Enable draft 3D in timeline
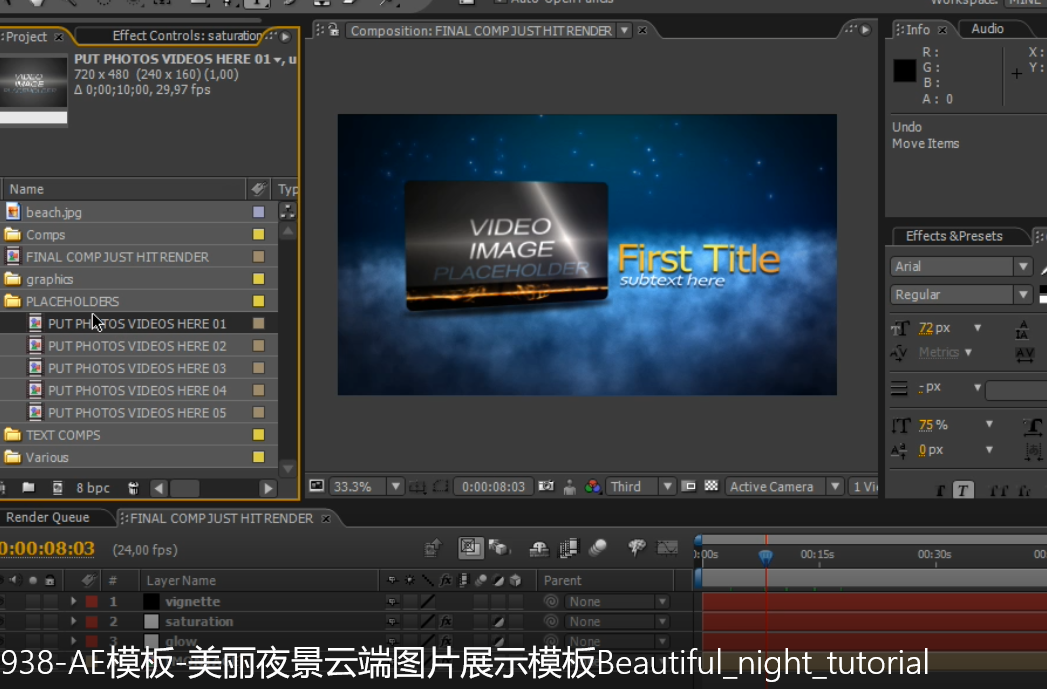Image resolution: width=1047 pixels, height=689 pixels. (499, 548)
